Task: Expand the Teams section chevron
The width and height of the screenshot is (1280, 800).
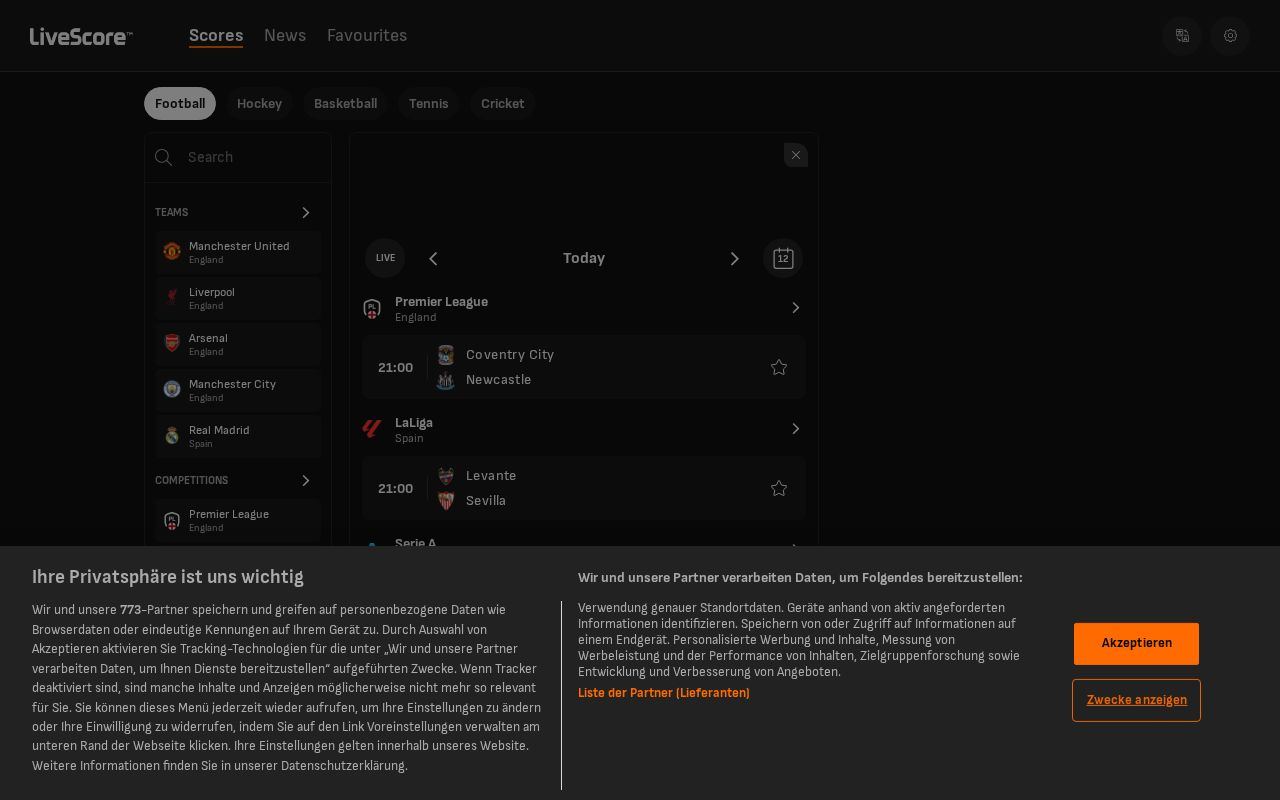Action: [306, 213]
